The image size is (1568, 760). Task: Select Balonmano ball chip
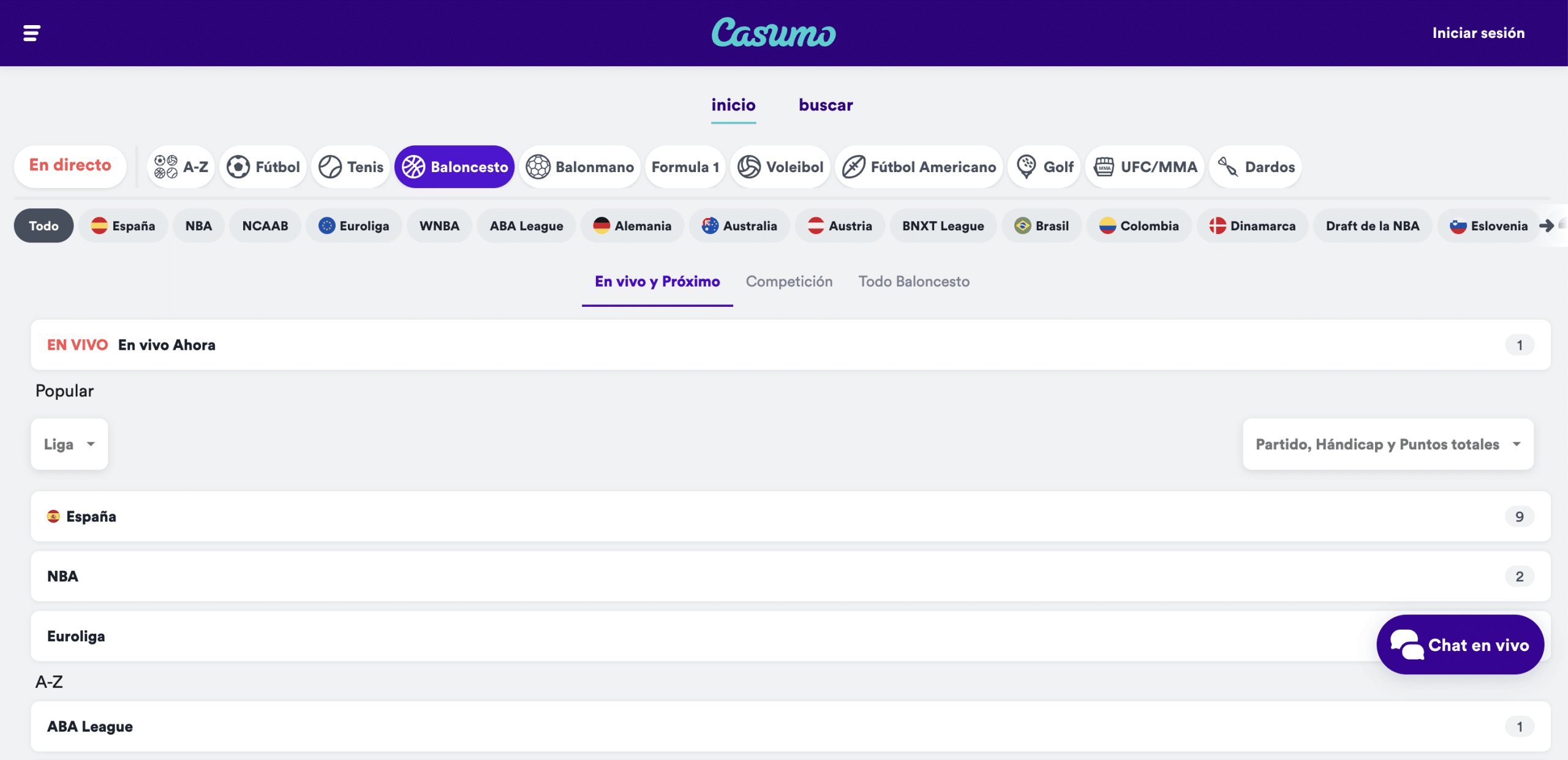pos(580,167)
